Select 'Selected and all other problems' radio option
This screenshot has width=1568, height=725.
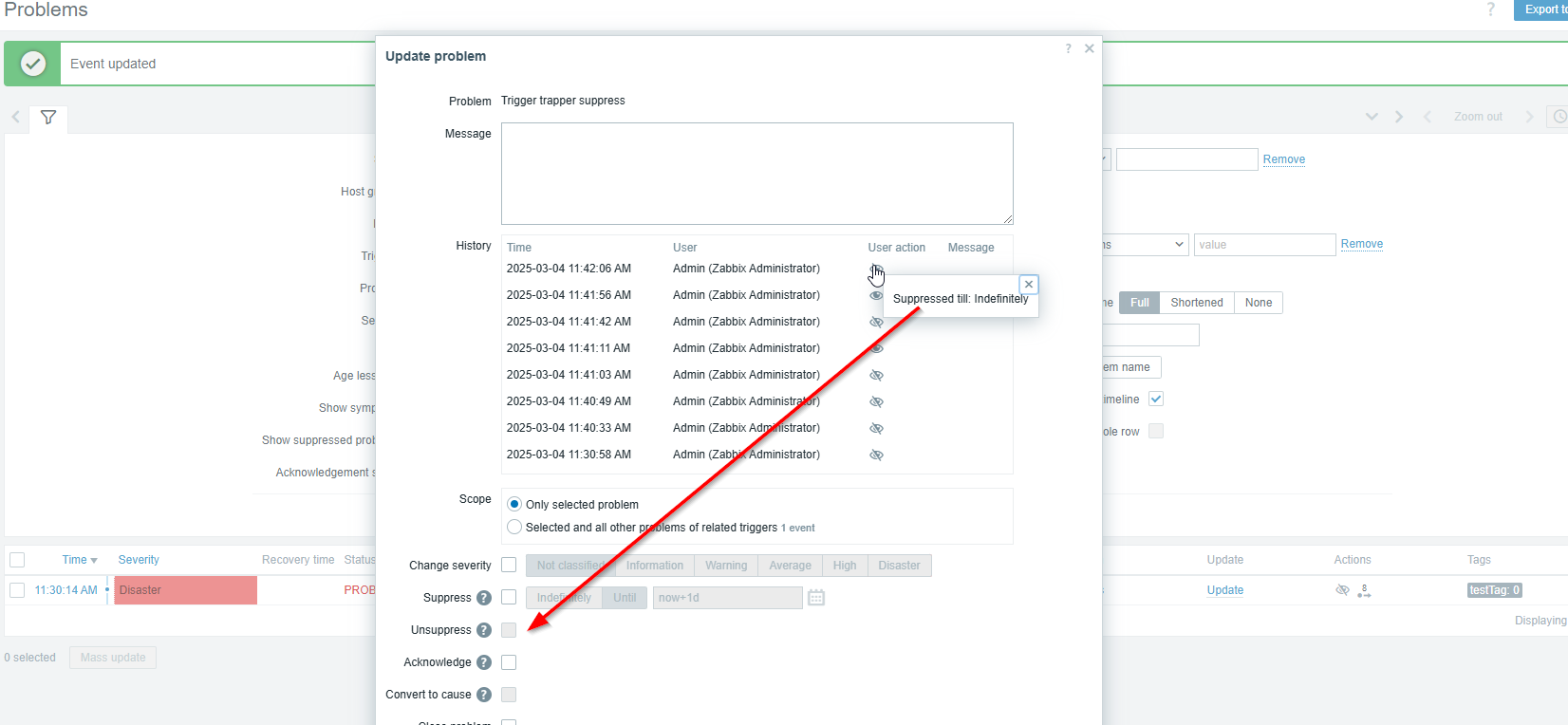(514, 528)
